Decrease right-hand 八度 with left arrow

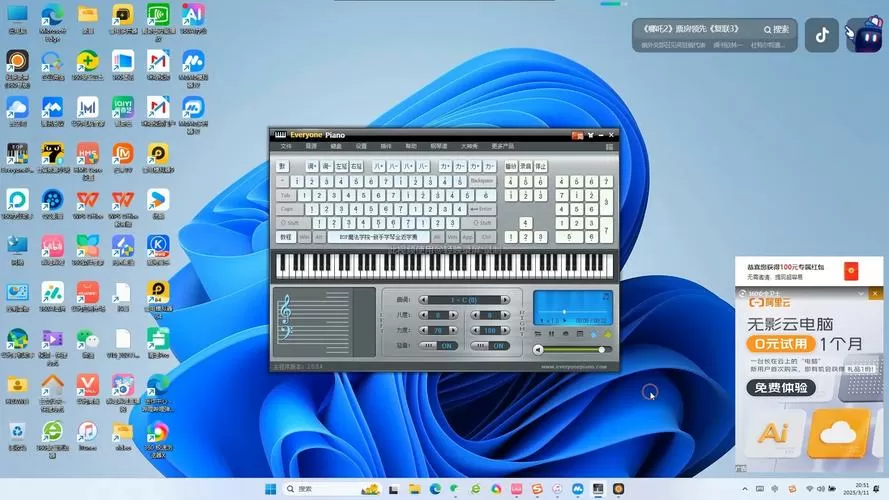475,315
